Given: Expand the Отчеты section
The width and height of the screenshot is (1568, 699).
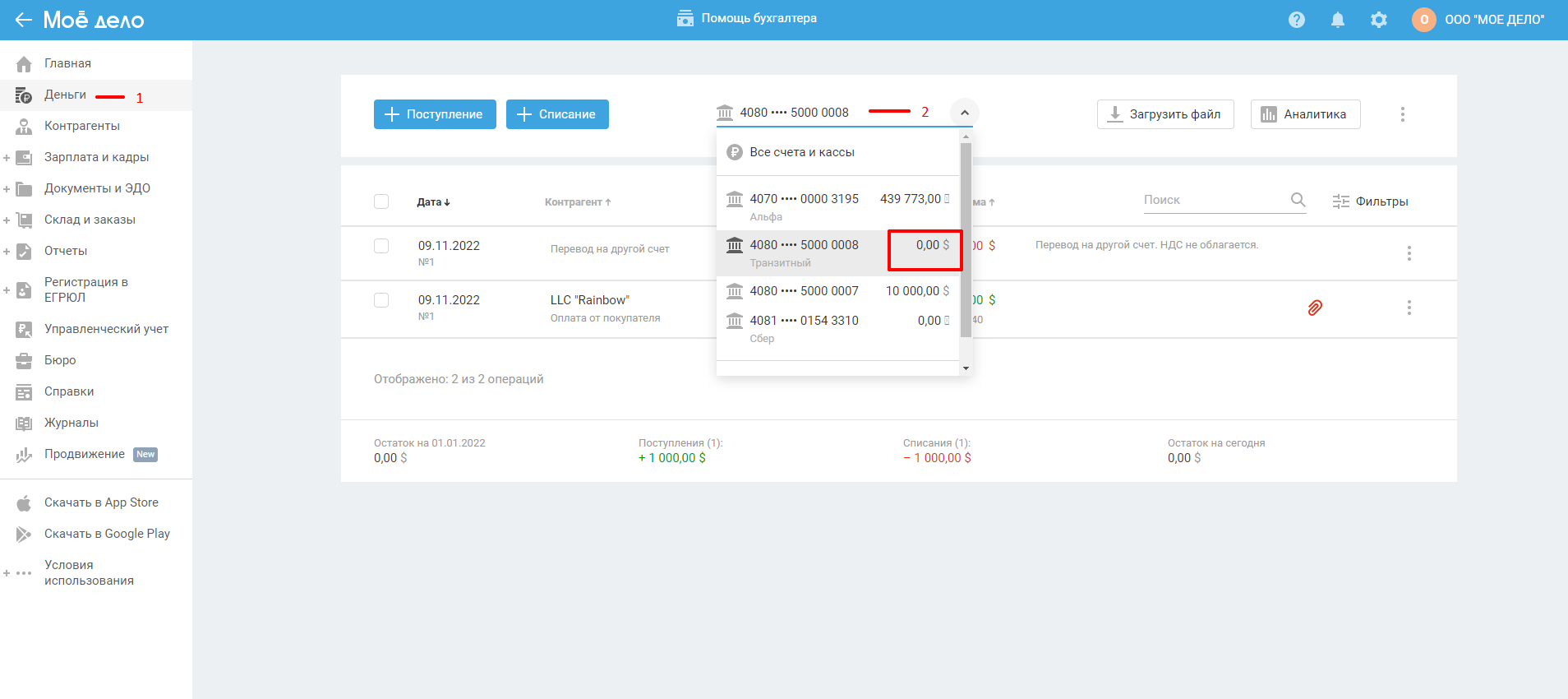Looking at the screenshot, I should (7, 252).
